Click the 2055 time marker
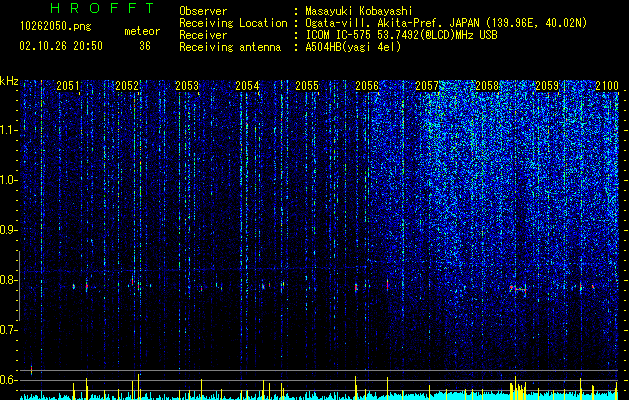629x400 pixels. click(307, 86)
